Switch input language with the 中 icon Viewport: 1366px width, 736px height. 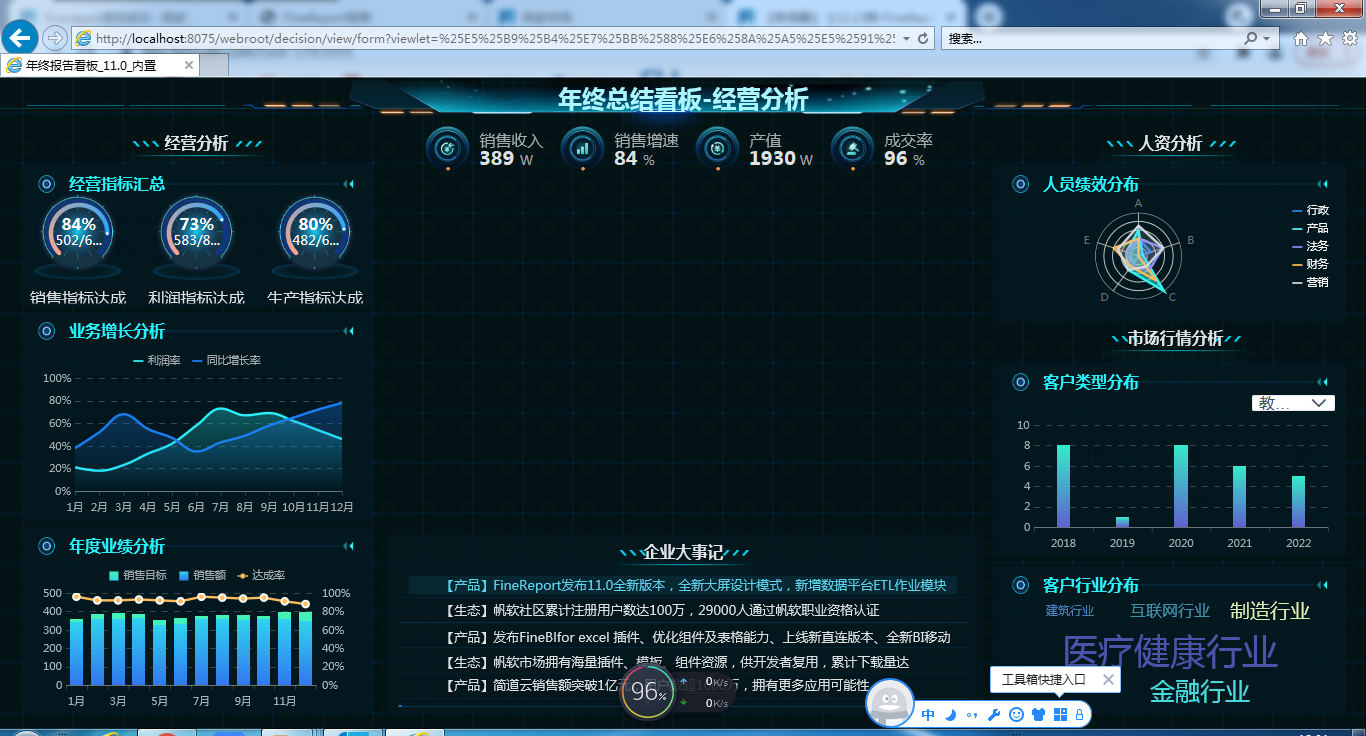point(928,714)
